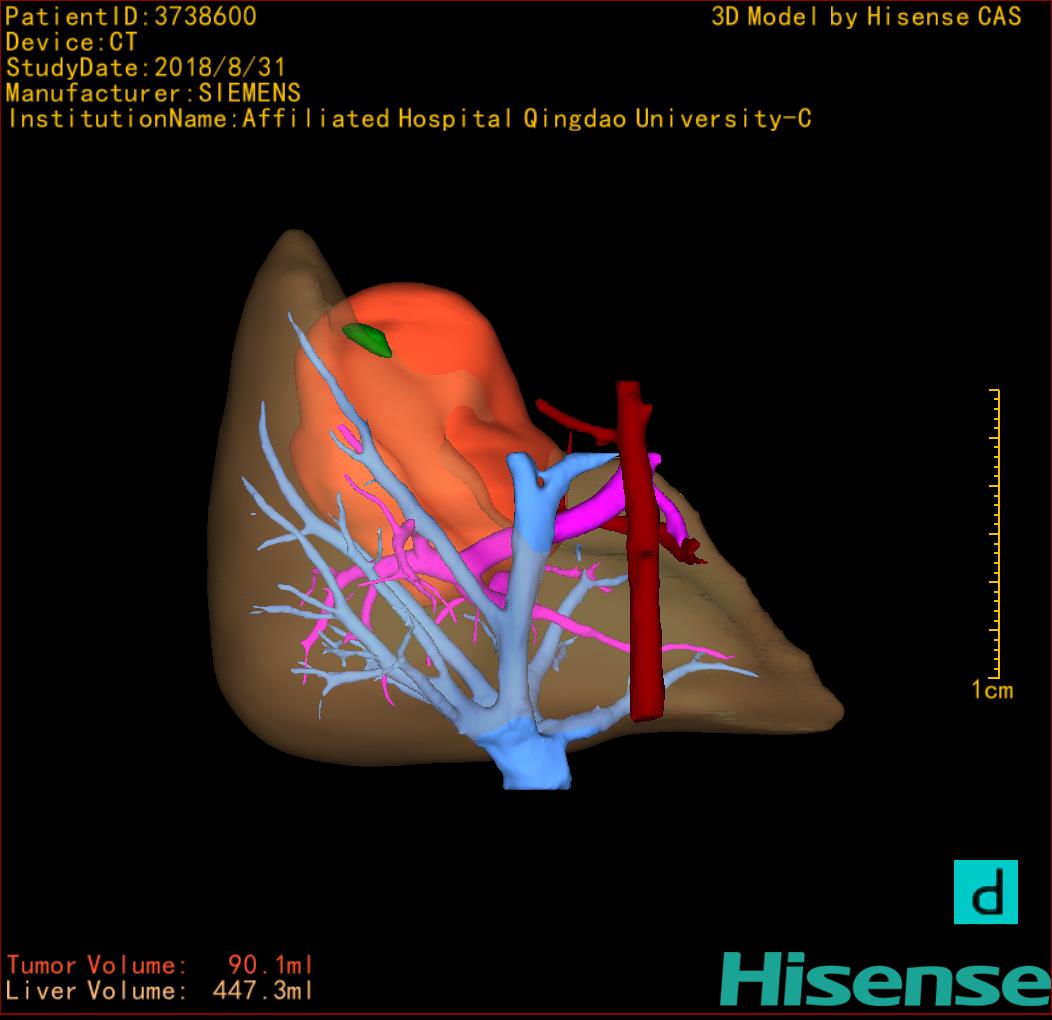The image size is (1052, 1020).
Task: Click the red Tumor Volume readout
Action: pyautogui.click(x=160, y=966)
